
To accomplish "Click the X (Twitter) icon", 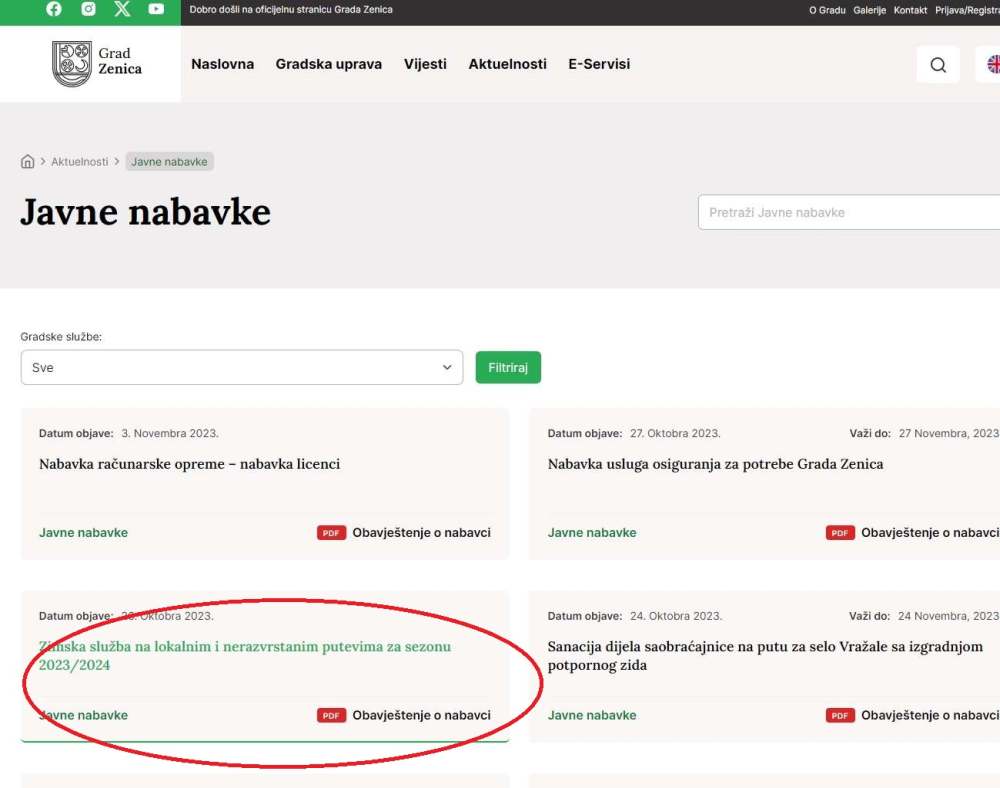I will pyautogui.click(x=122, y=9).
